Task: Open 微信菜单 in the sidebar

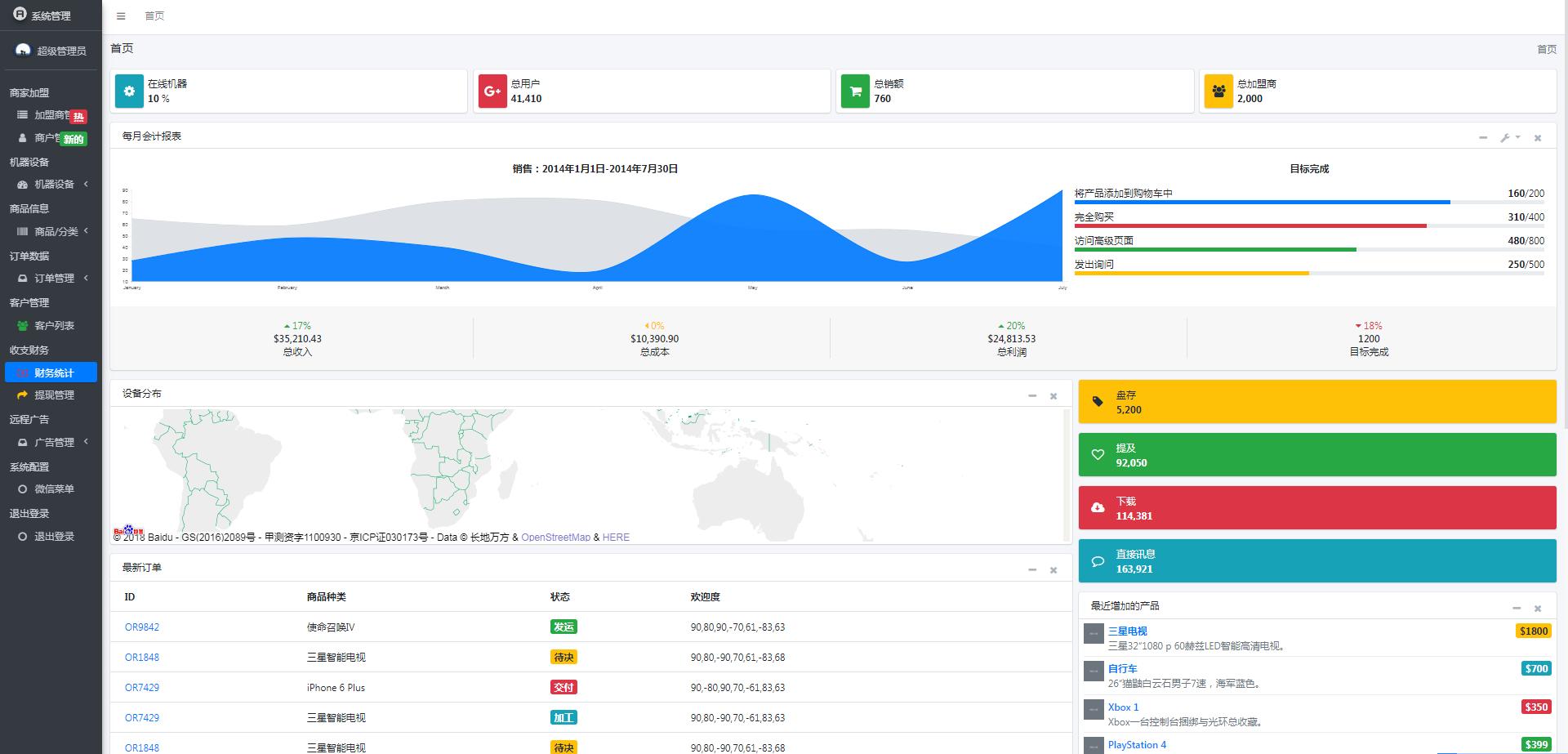Action: [51, 489]
